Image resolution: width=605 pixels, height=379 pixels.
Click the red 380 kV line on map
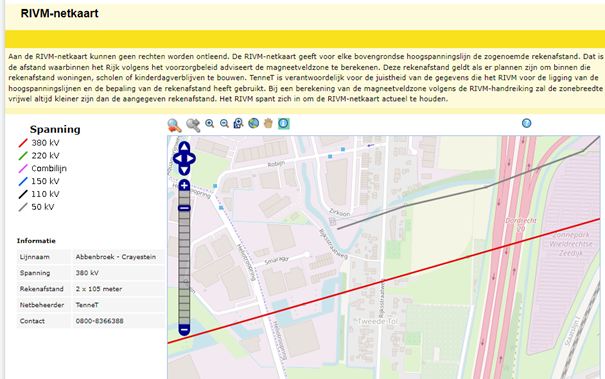[384, 281]
